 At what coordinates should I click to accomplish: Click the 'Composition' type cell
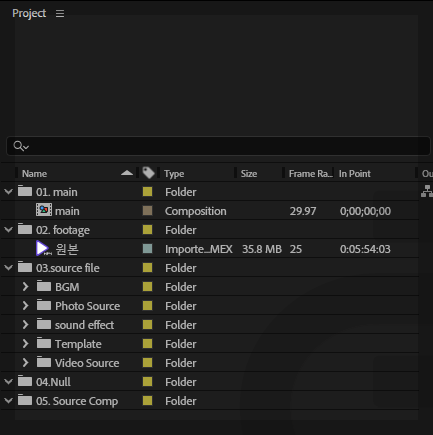tap(196, 211)
